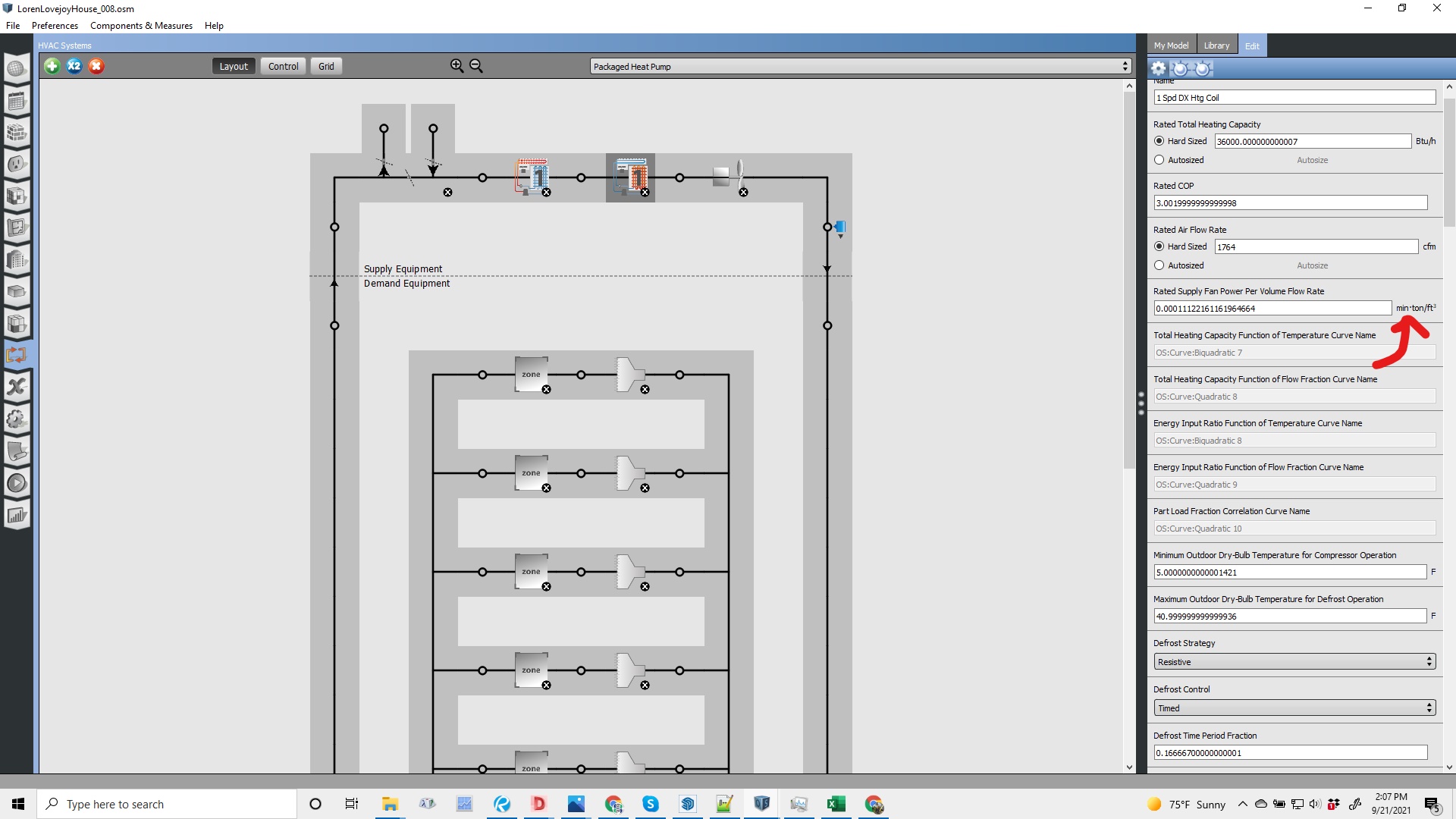The image size is (1456, 819).
Task: Run the simulation using the play icon
Action: 17,482
